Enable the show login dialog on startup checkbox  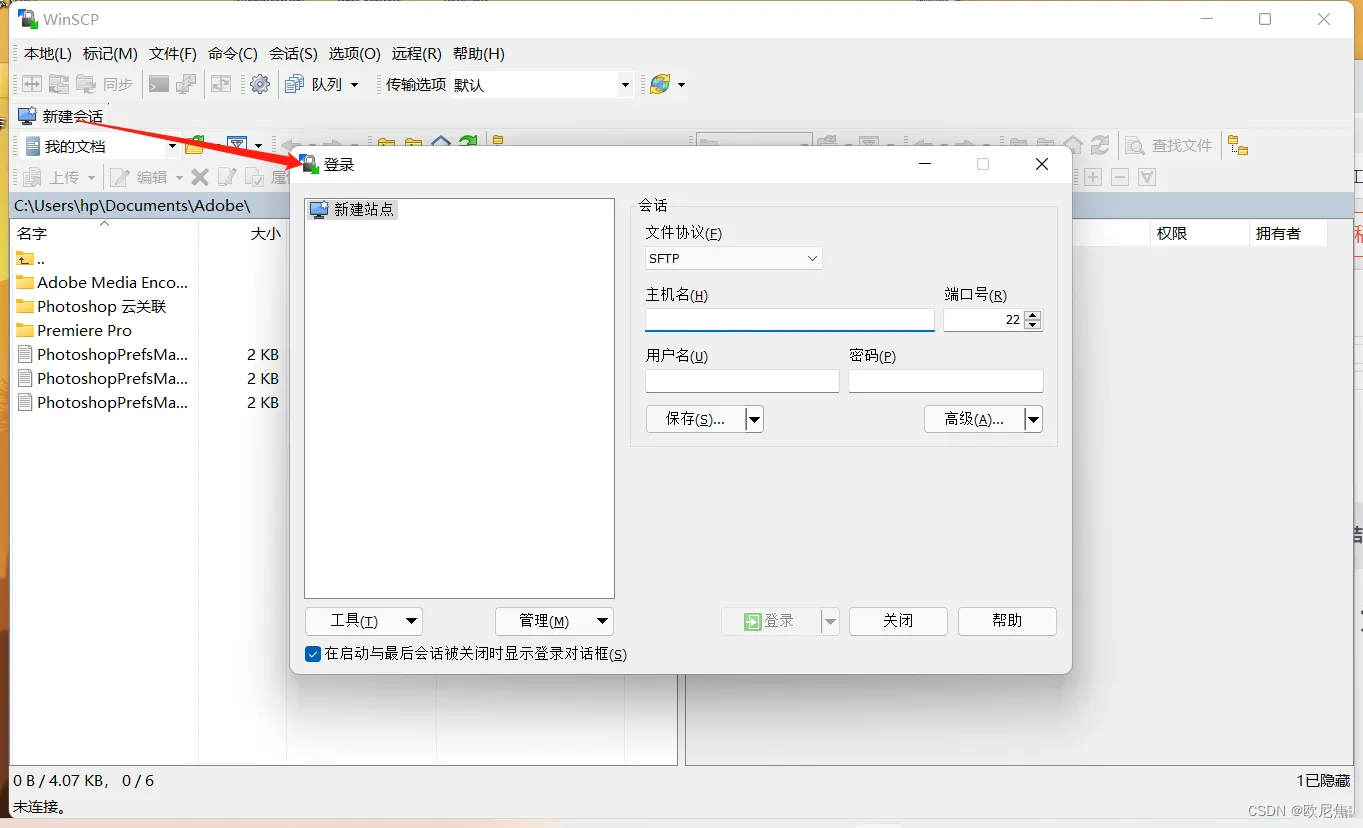pos(313,654)
